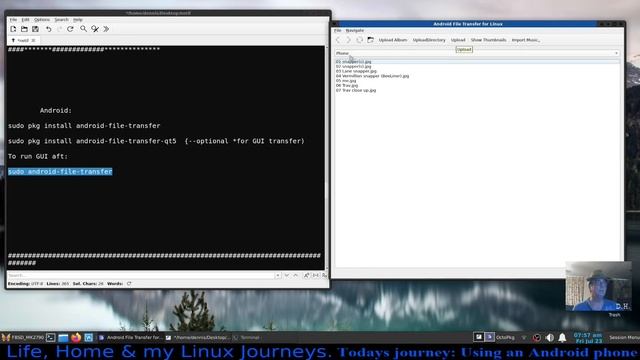Select the '06 Trav.jpg' file
This screenshot has width=640, height=360.
(x=347, y=86)
